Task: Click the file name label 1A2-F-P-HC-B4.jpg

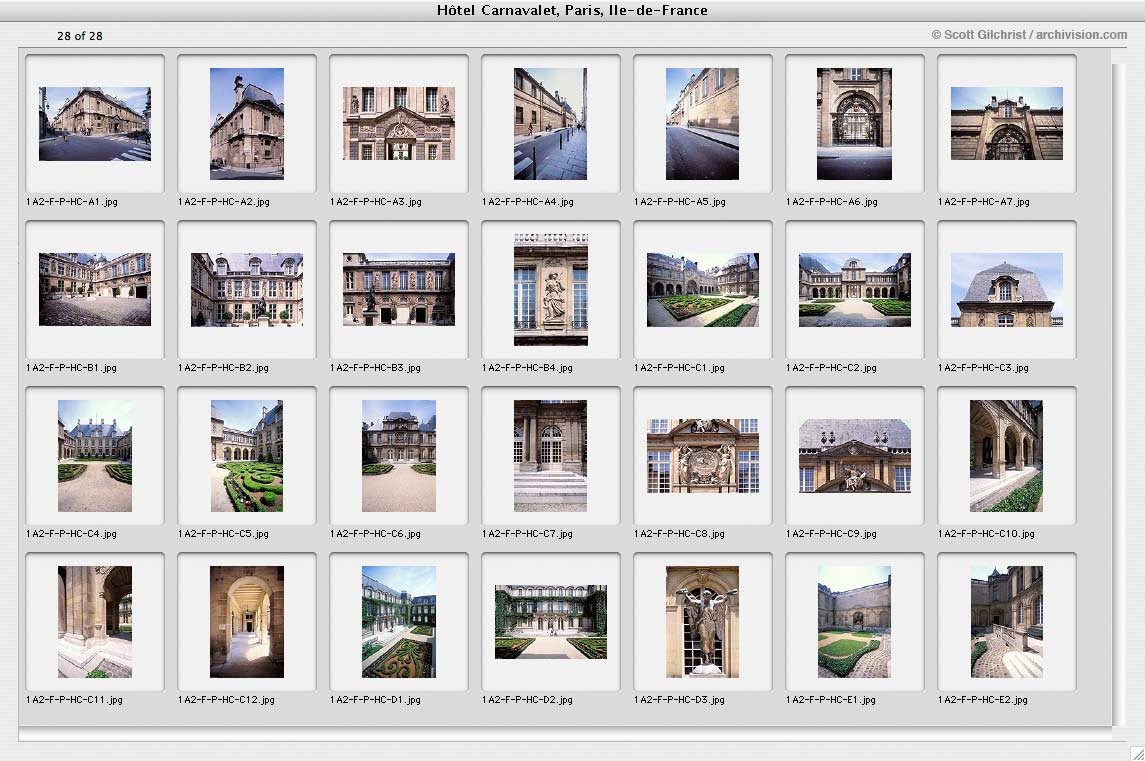Action: [x=526, y=368]
